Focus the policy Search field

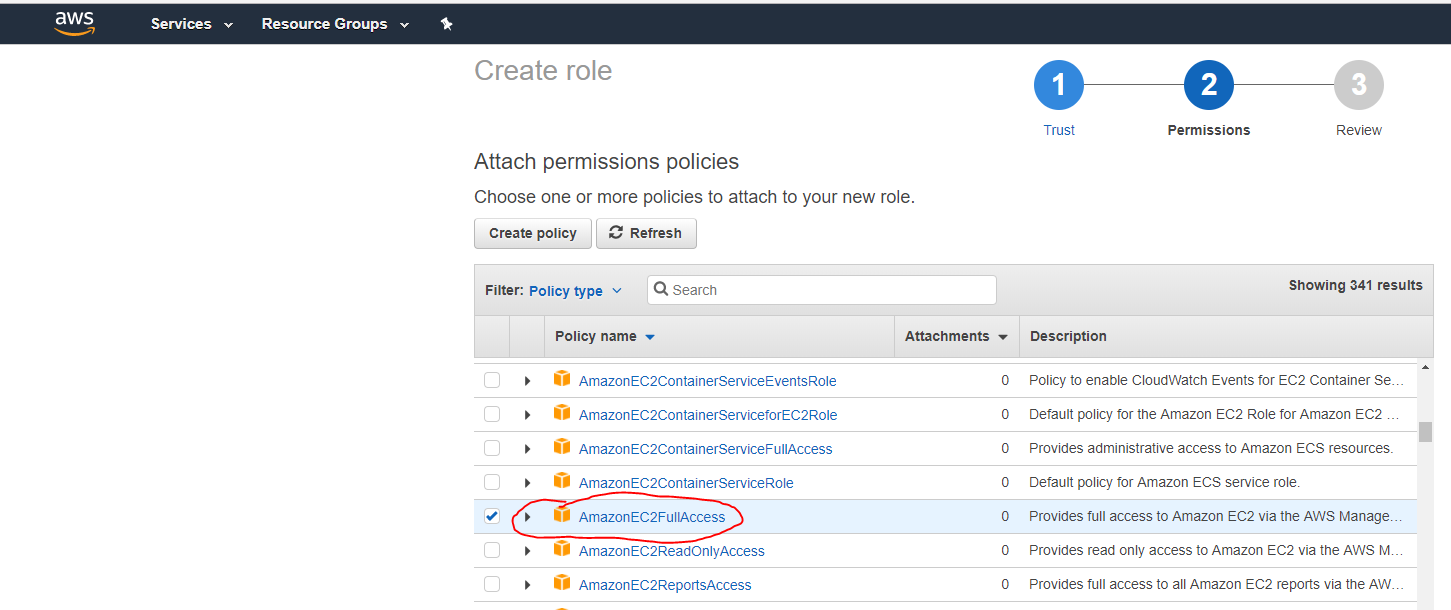click(822, 290)
